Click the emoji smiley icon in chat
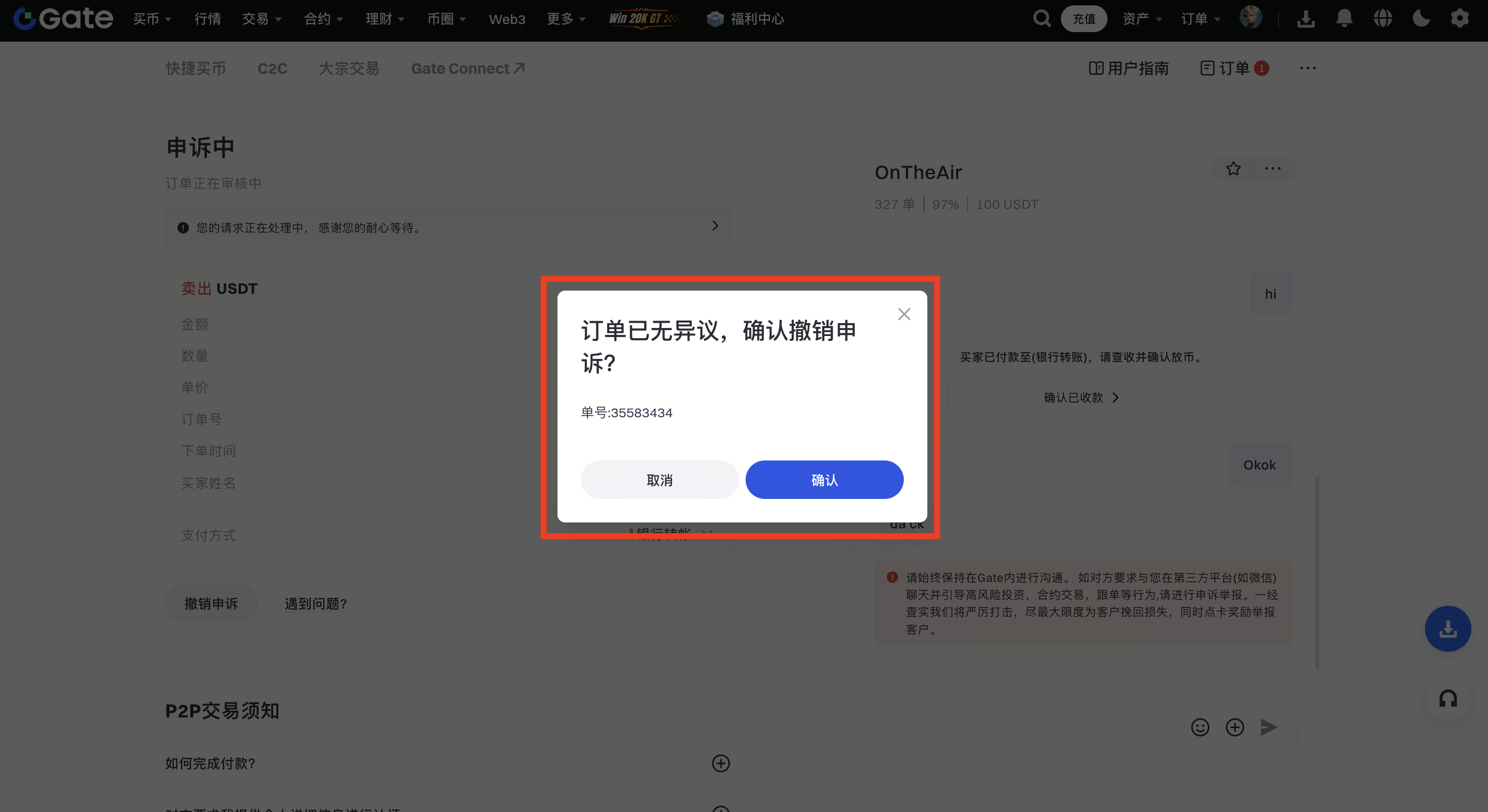Screen dimensions: 1488x812 pyautogui.click(x=1200, y=727)
